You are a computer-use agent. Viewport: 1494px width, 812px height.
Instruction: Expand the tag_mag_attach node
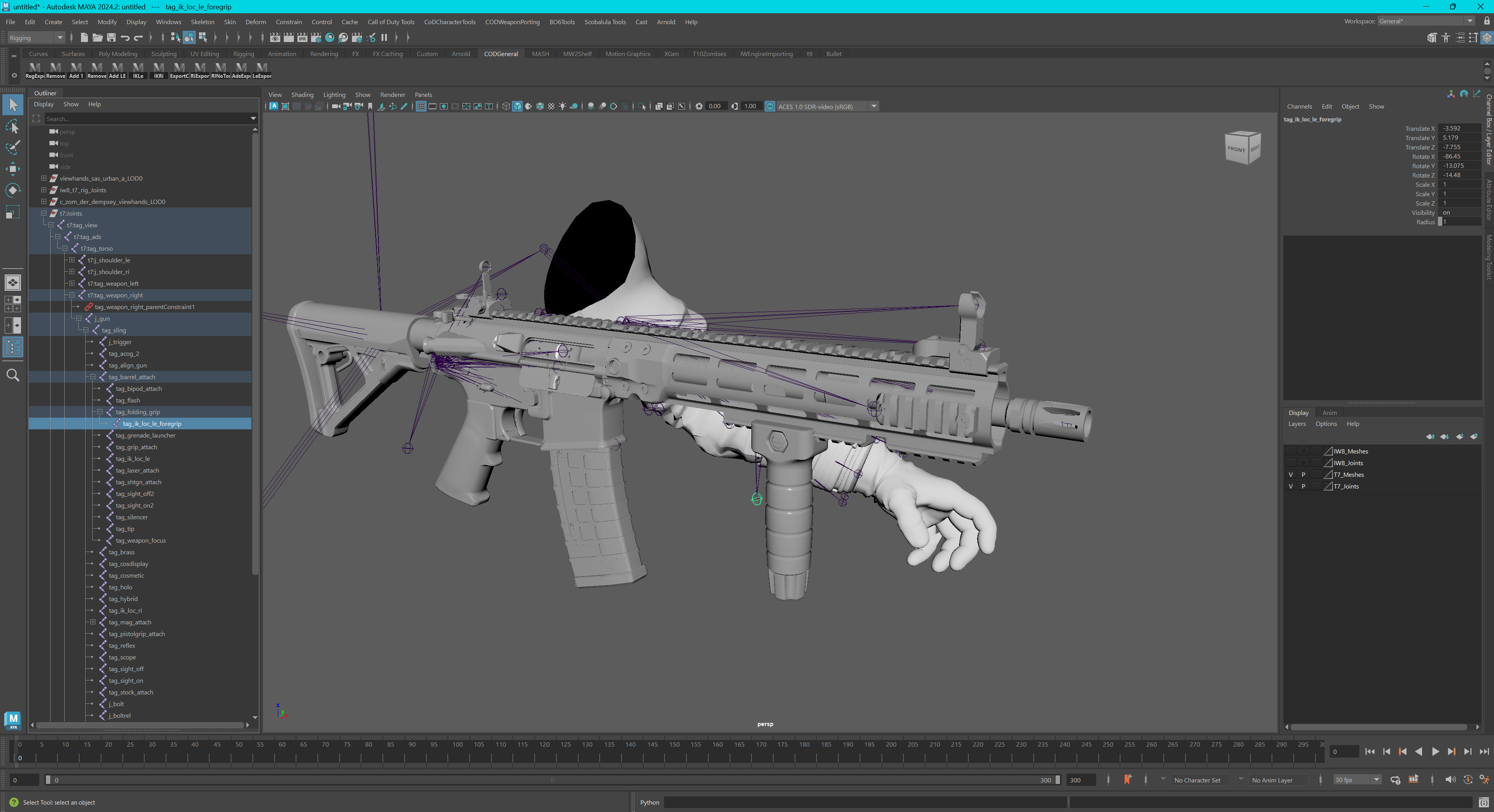pos(93,622)
